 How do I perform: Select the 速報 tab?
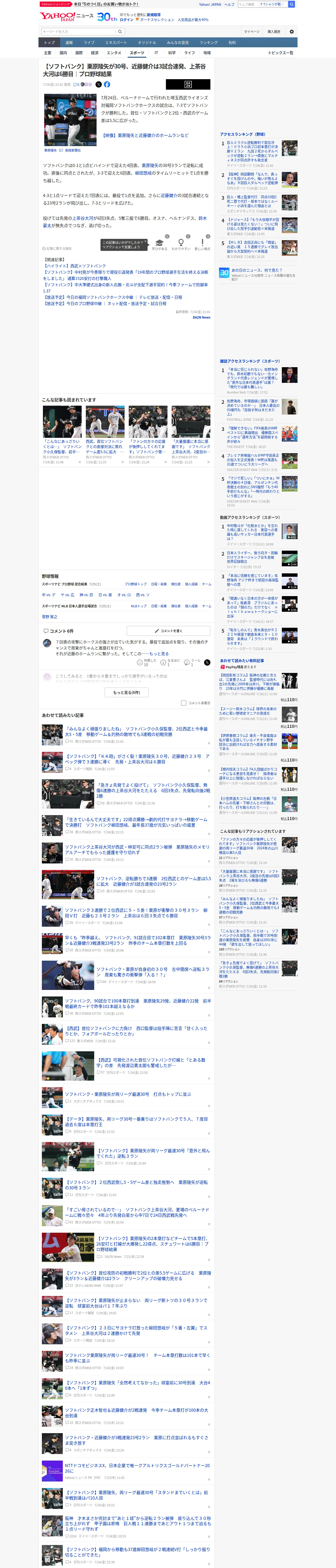[69, 43]
